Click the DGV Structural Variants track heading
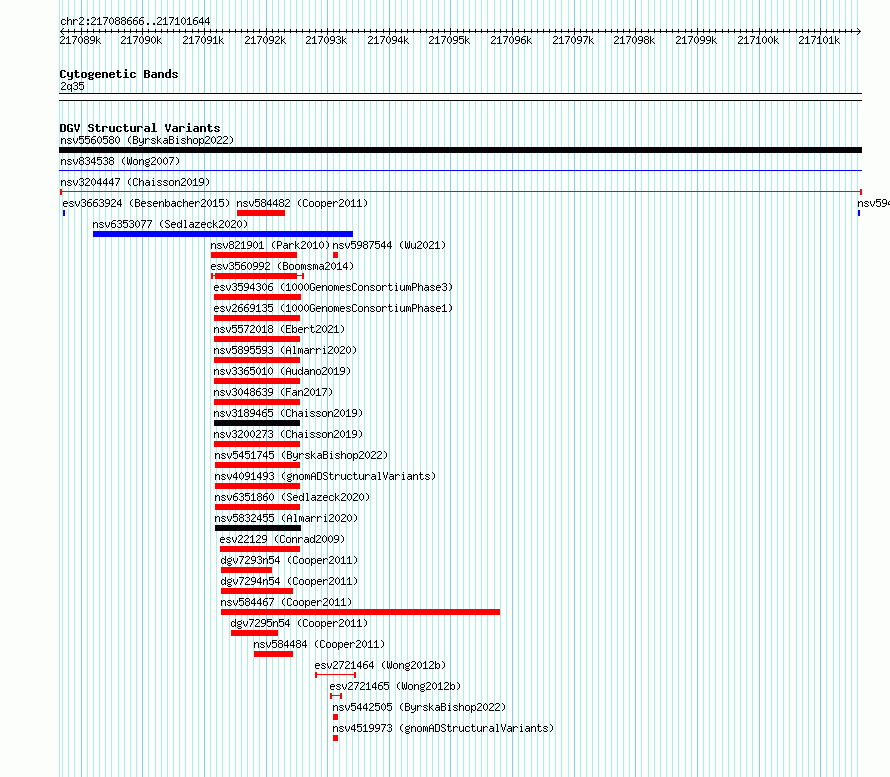 140,128
